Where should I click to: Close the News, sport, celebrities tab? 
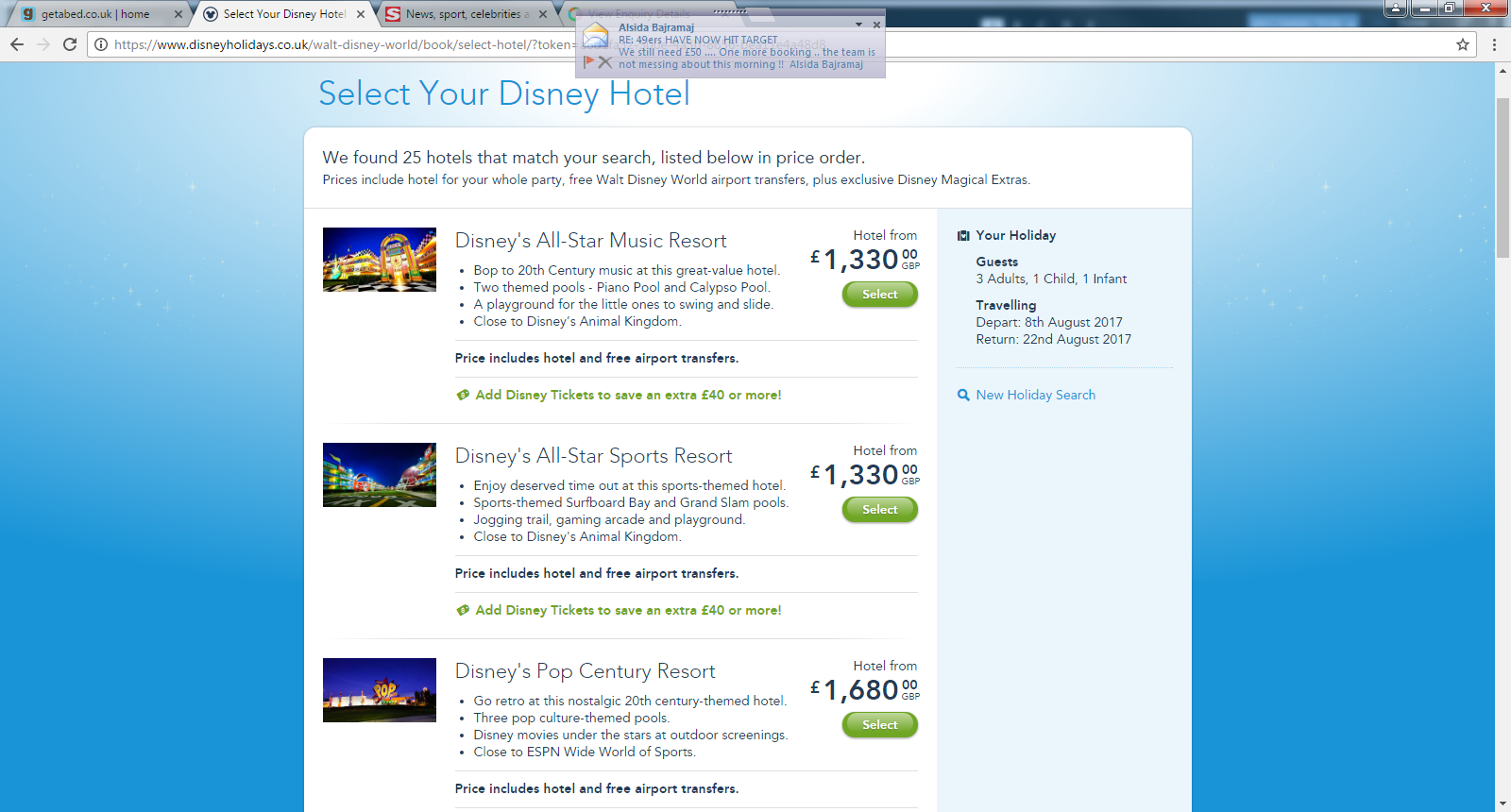[x=543, y=14]
